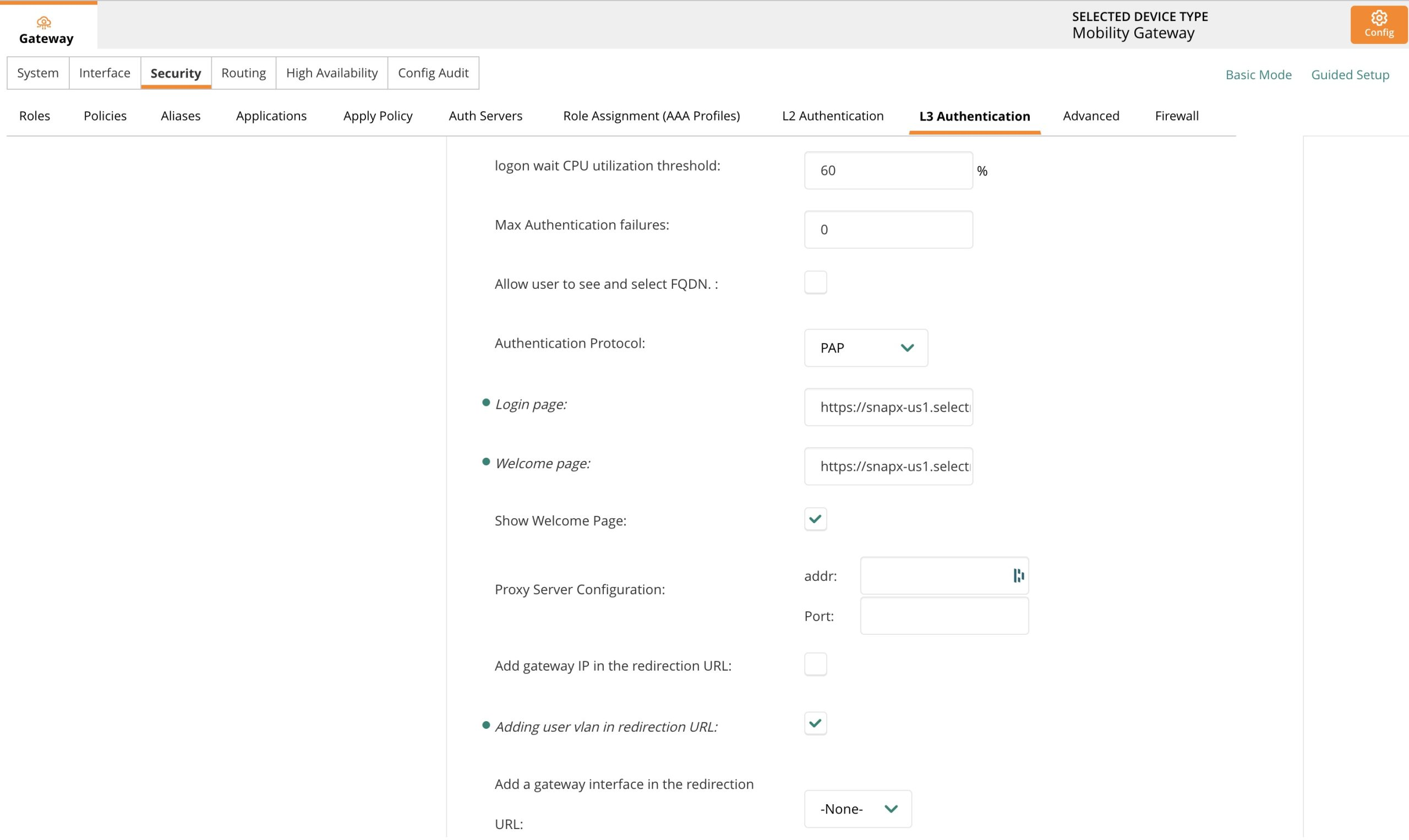This screenshot has height=840, width=1409.
Task: Expand the gateway interface -None- dropdown
Action: click(858, 809)
